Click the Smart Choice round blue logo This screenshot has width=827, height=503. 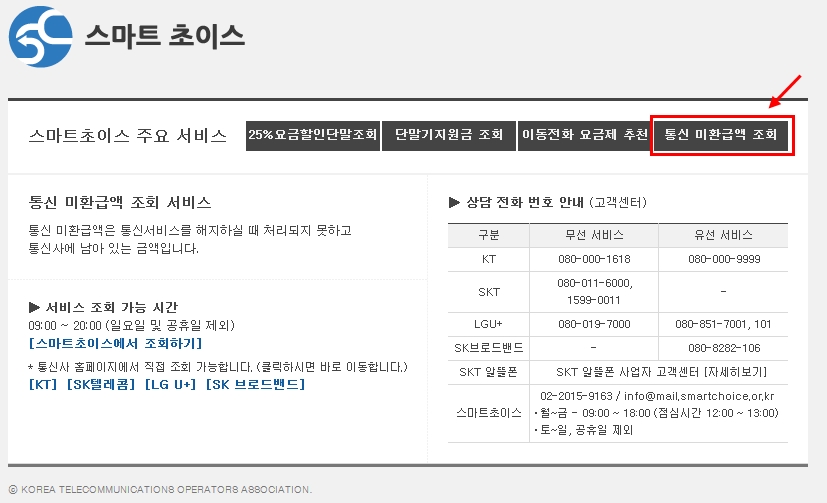pos(41,36)
